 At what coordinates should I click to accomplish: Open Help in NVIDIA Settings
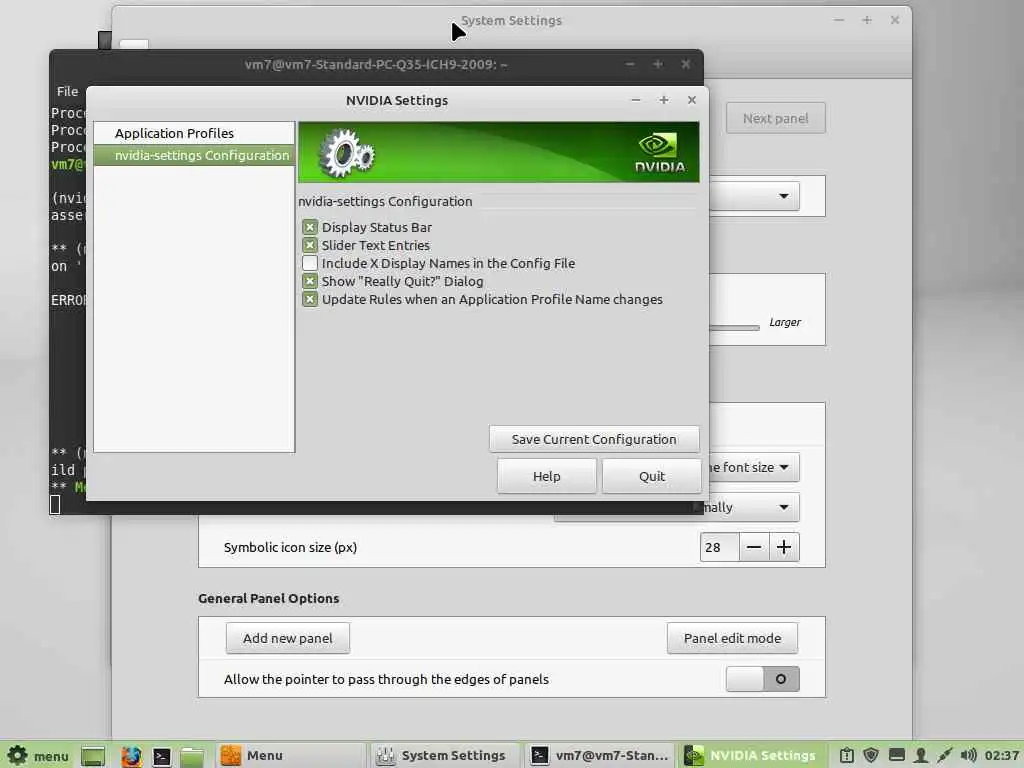point(547,476)
